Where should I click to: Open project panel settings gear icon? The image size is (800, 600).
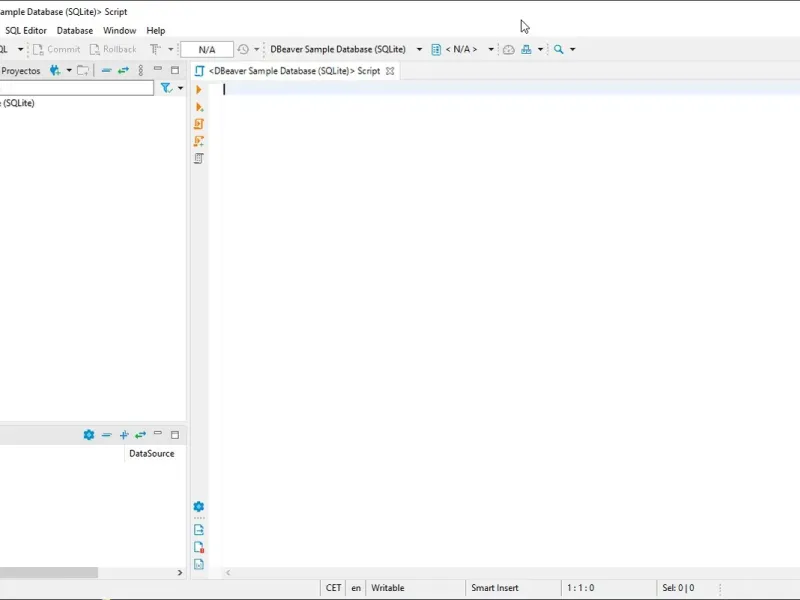(89, 435)
